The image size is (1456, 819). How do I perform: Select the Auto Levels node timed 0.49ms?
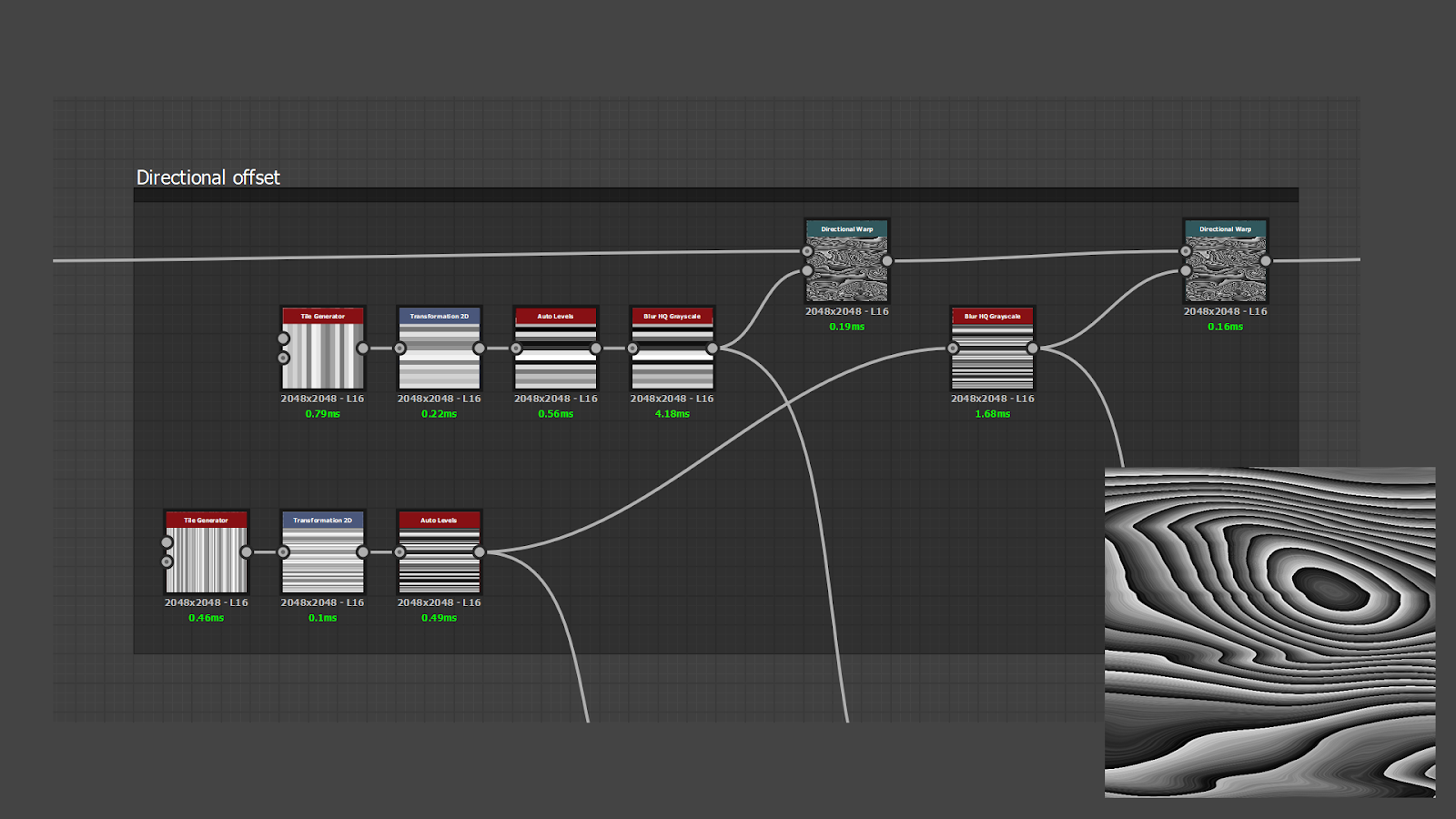[x=440, y=551]
